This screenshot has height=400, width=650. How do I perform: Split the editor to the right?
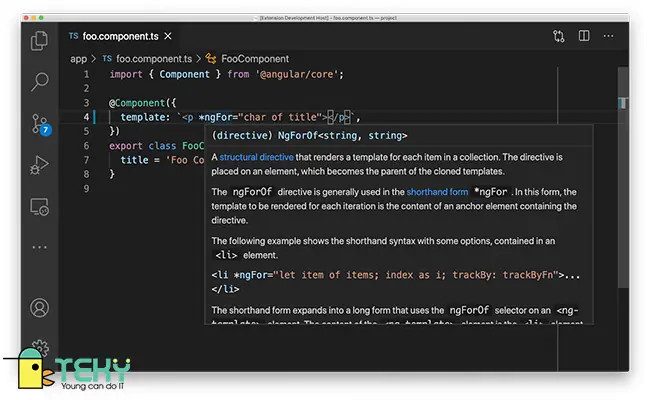[x=584, y=36]
